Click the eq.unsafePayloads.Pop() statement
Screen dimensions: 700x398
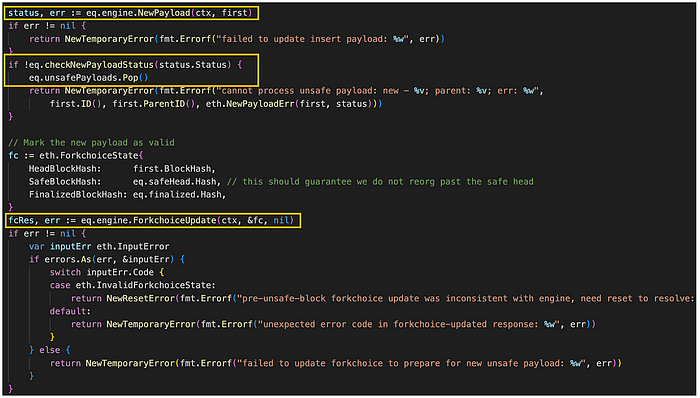(88, 78)
